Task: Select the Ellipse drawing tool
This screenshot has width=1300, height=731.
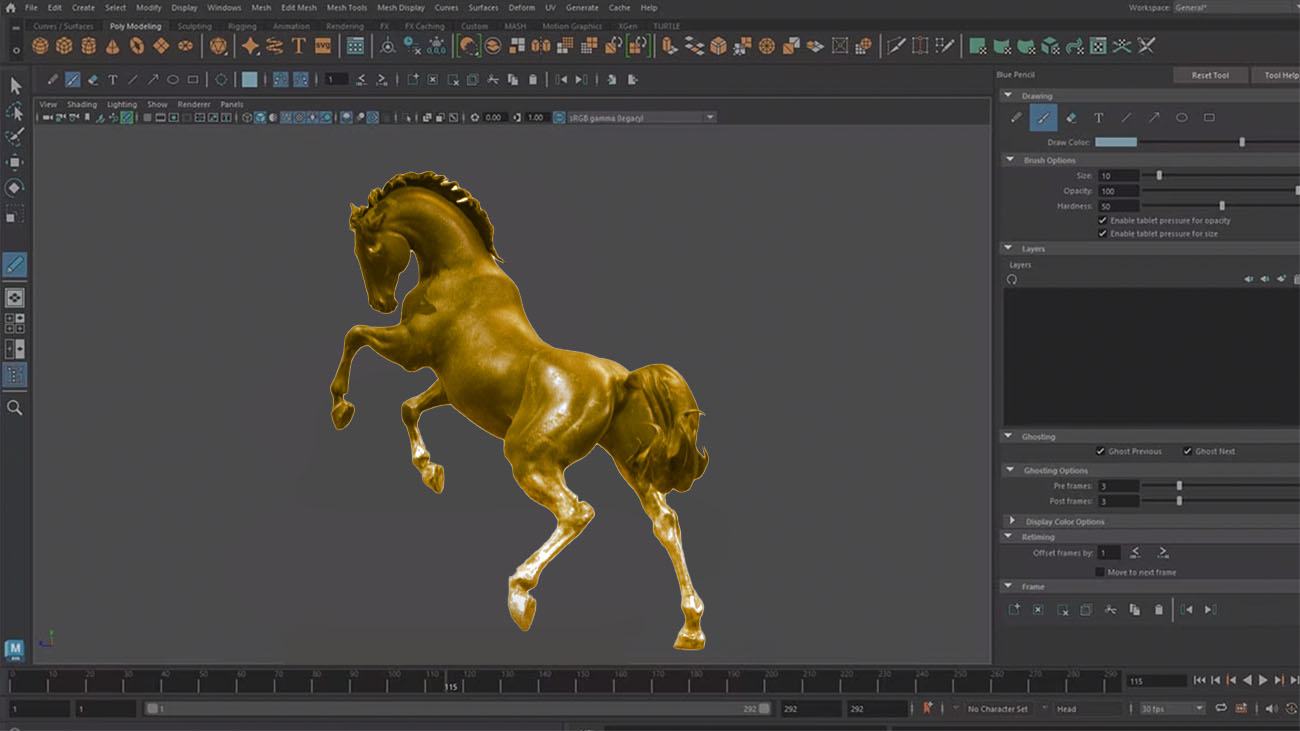Action: click(x=1181, y=117)
